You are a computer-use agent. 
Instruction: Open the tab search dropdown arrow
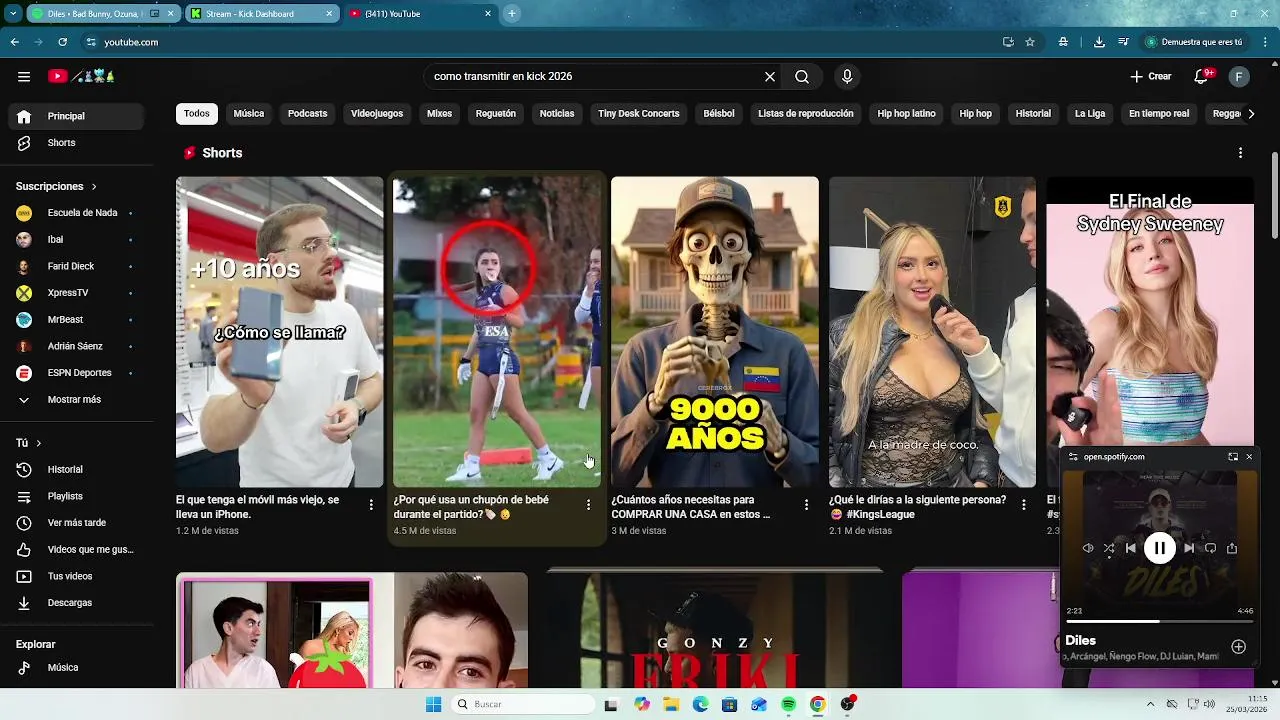[13, 14]
